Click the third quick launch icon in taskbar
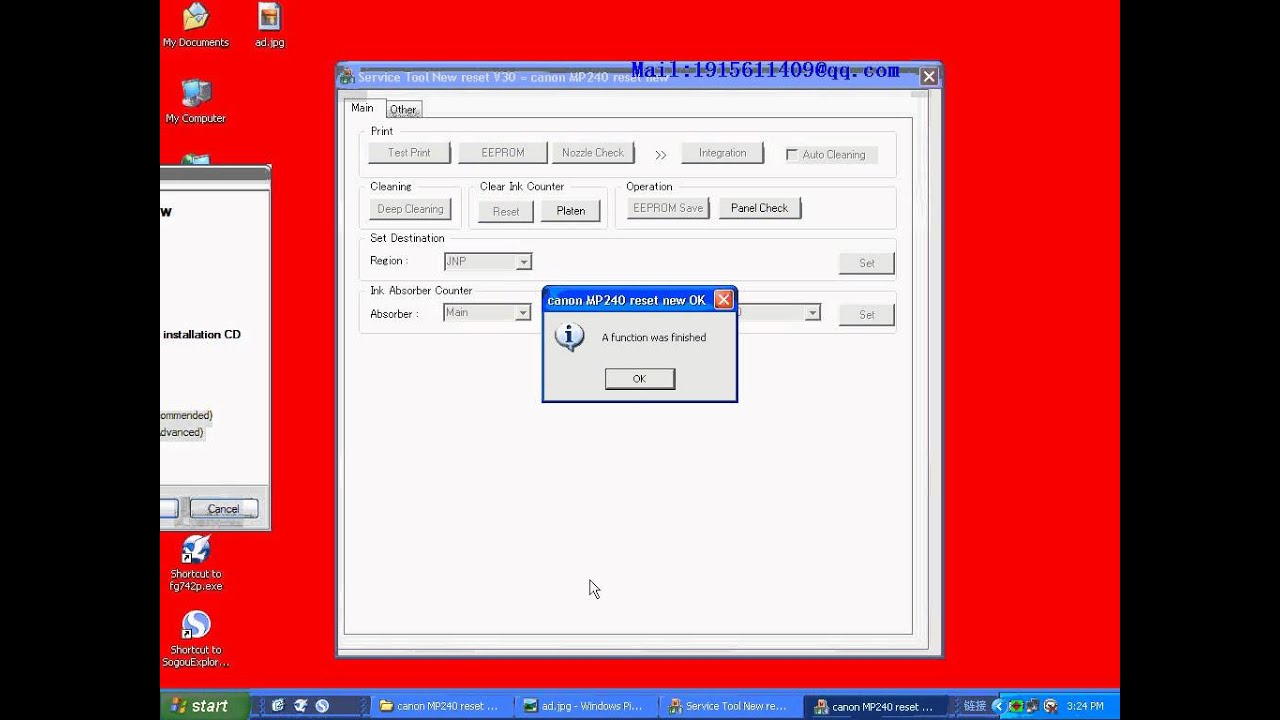 tap(322, 706)
